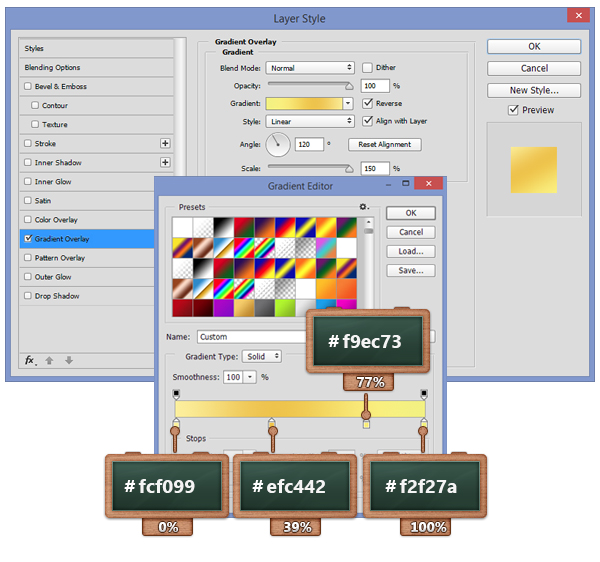Open the gradient presets gear menu

point(365,207)
